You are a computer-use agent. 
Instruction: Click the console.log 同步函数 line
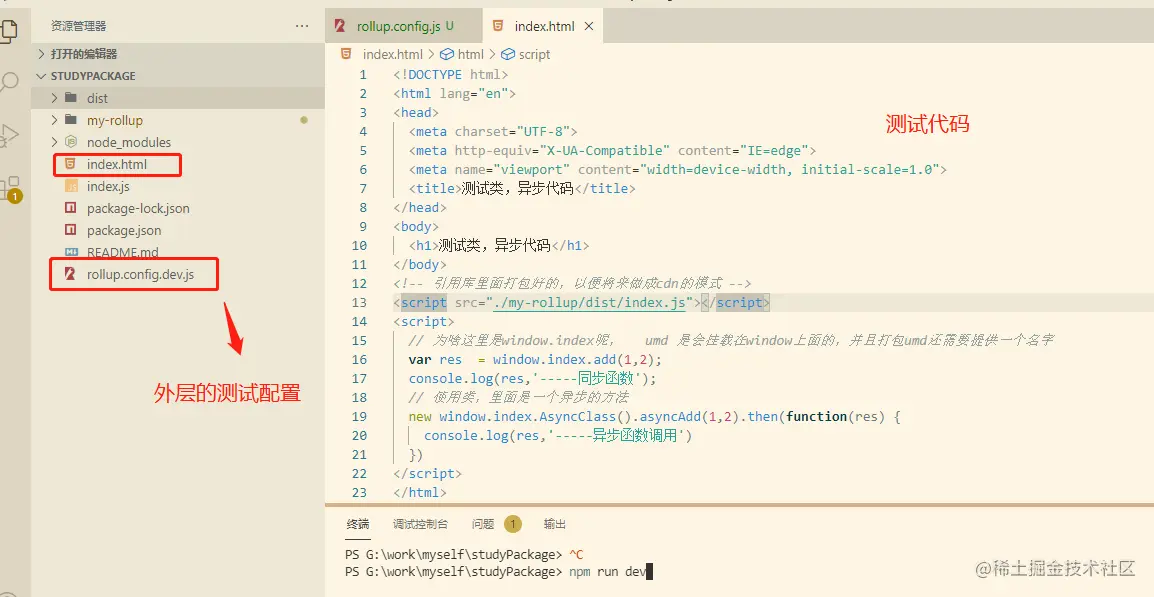pos(532,378)
